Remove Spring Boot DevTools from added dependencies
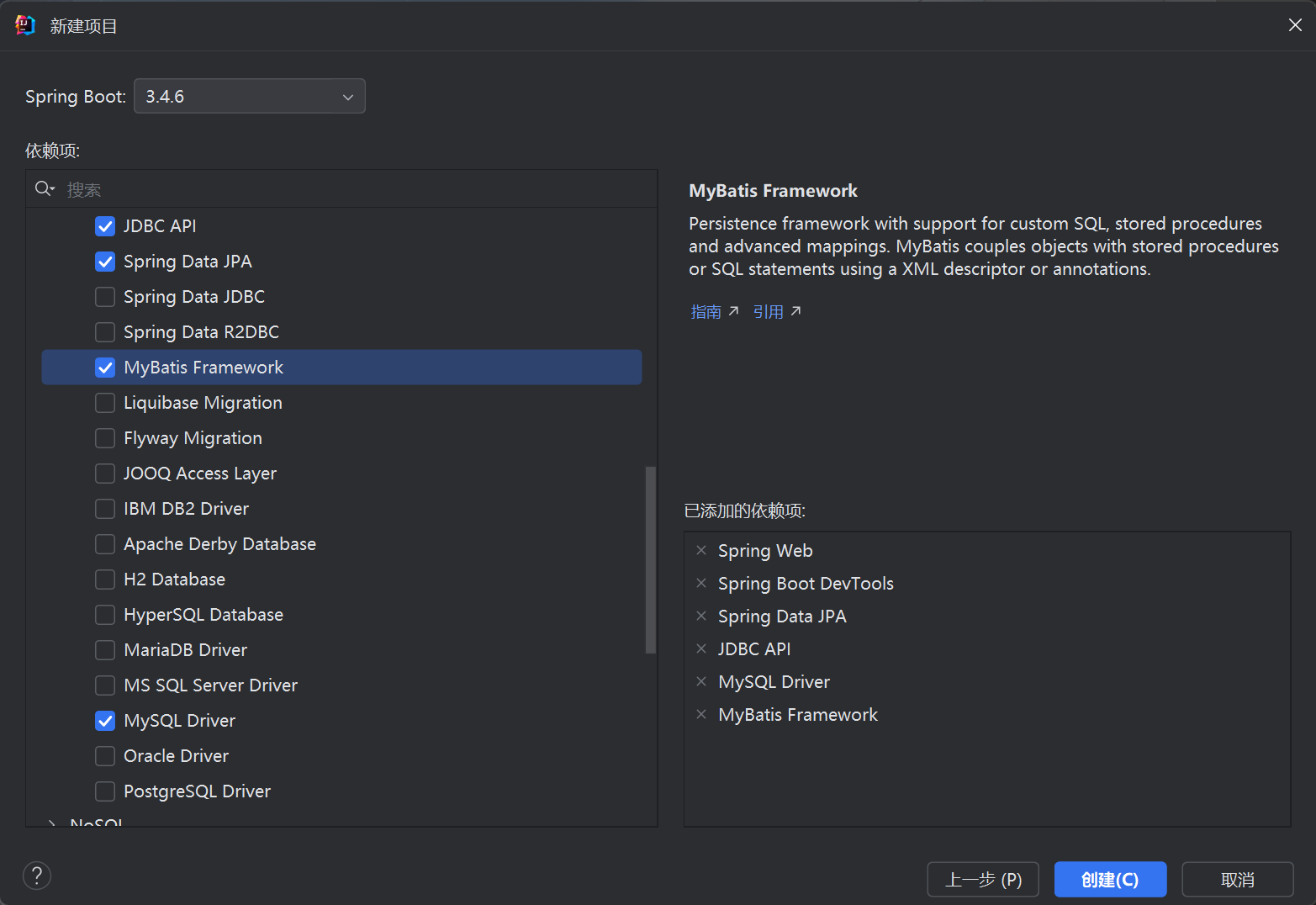This screenshot has height=905, width=1316. [701, 584]
